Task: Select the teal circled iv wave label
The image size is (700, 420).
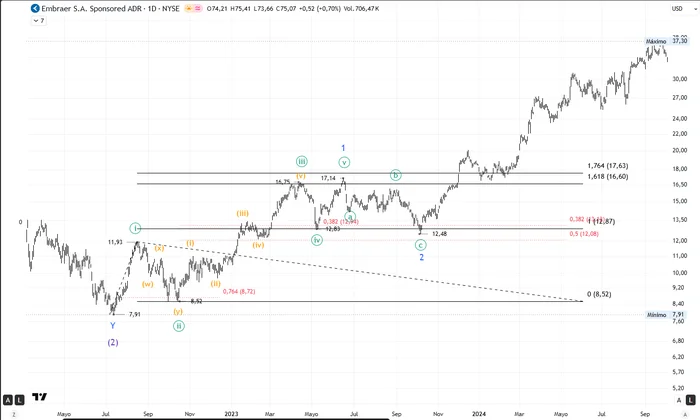Action: click(x=317, y=240)
